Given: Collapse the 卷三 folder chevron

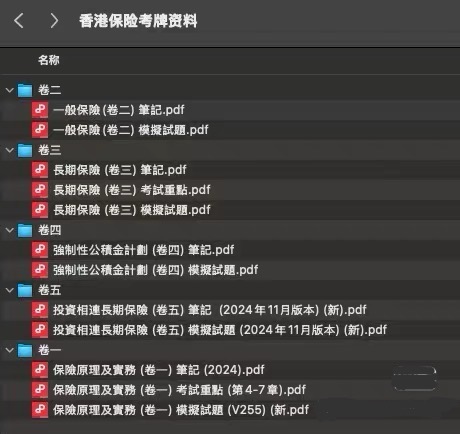Looking at the screenshot, I should click(10, 150).
